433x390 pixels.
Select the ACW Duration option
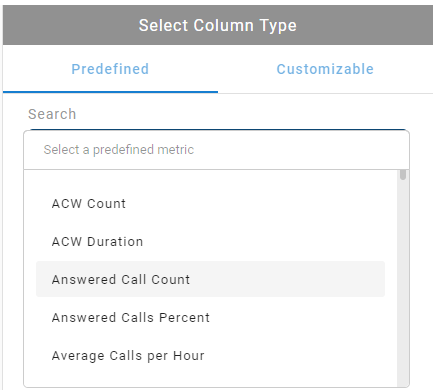pos(210,241)
